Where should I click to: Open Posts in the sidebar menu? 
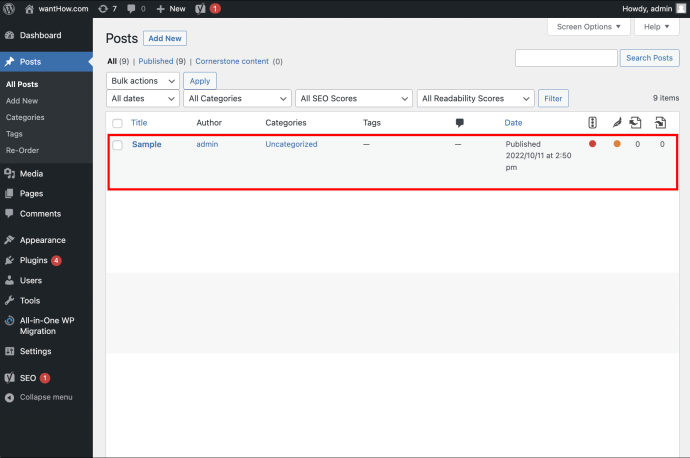pos(46,62)
